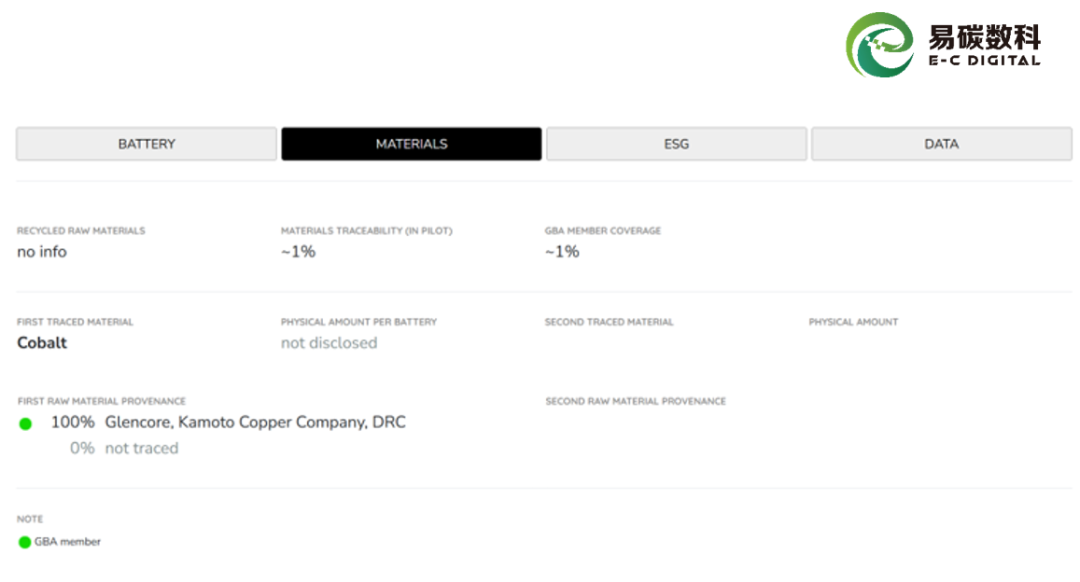Click the 'not disclosed' physical amount value

tap(329, 343)
